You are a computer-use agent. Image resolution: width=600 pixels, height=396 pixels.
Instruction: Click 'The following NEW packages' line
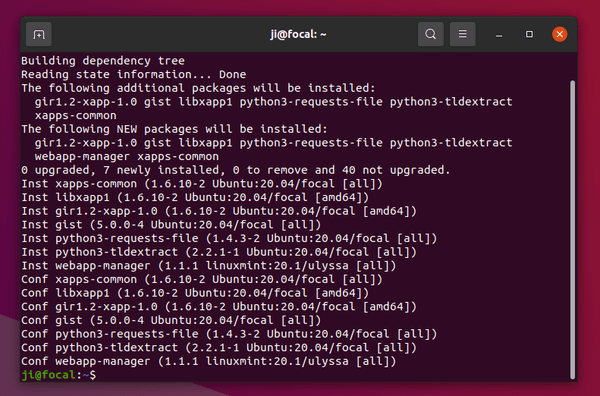[174, 129]
